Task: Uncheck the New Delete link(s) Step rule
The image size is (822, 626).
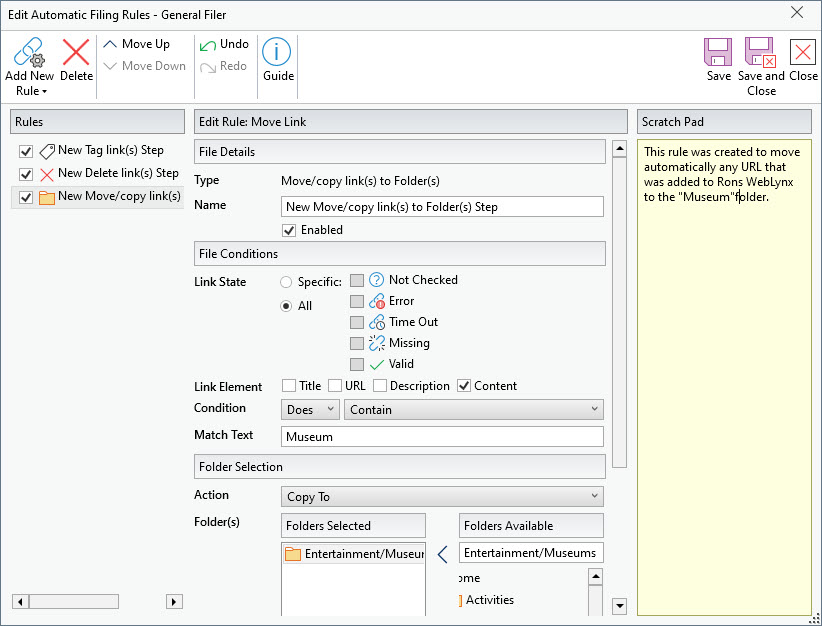Action: [26, 174]
